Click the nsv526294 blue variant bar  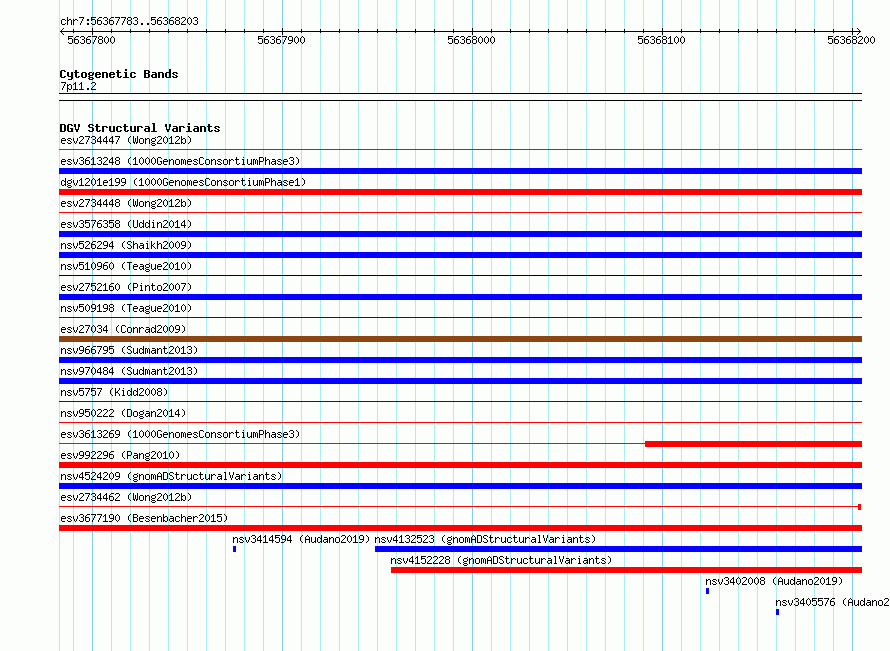460,255
